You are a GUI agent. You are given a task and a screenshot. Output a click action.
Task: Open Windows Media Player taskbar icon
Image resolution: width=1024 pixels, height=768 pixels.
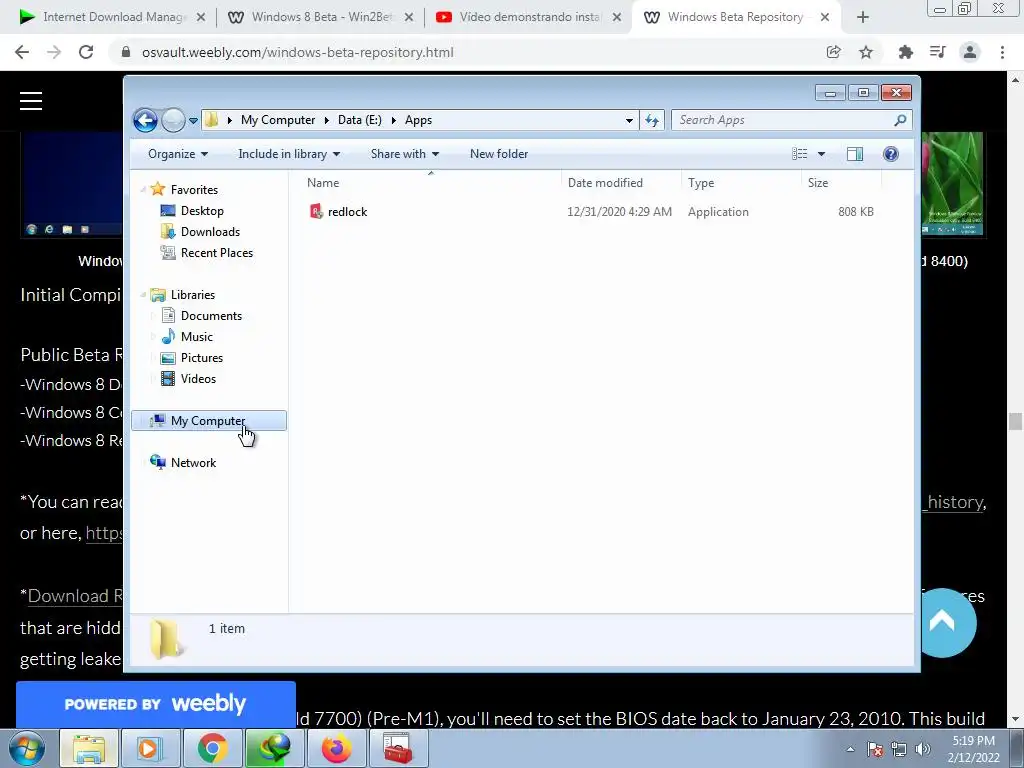[150, 748]
